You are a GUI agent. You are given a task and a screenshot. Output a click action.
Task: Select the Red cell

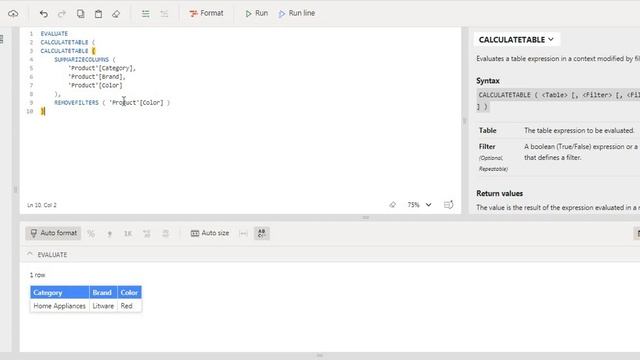(x=129, y=306)
